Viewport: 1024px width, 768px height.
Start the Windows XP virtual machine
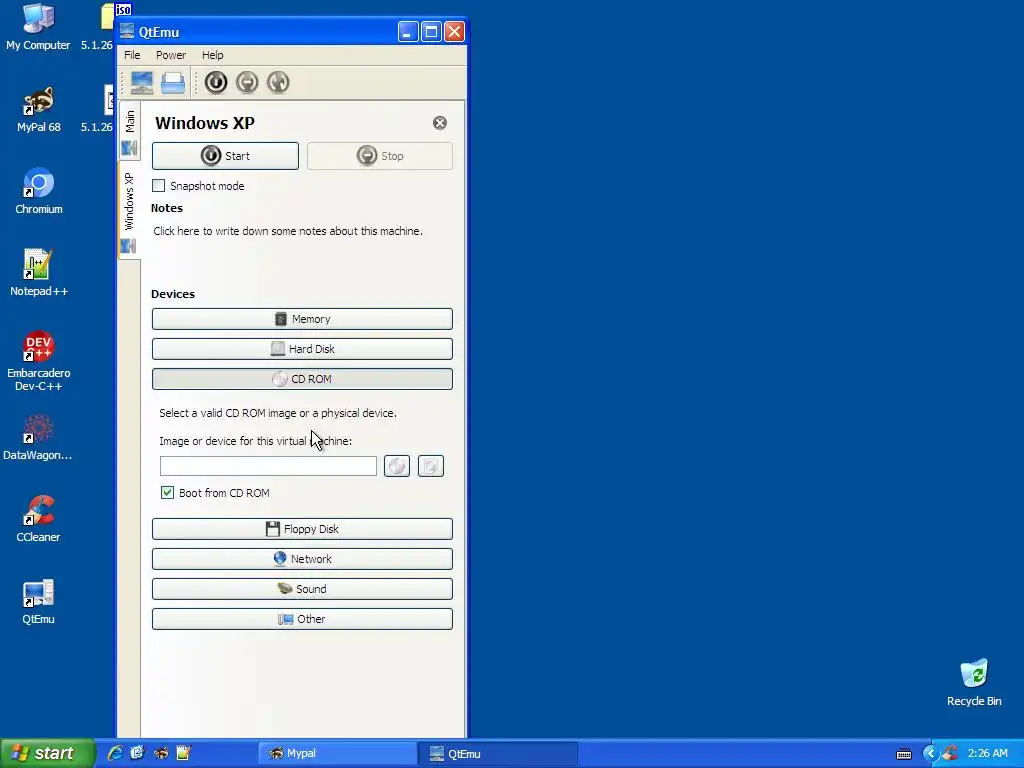pos(225,156)
